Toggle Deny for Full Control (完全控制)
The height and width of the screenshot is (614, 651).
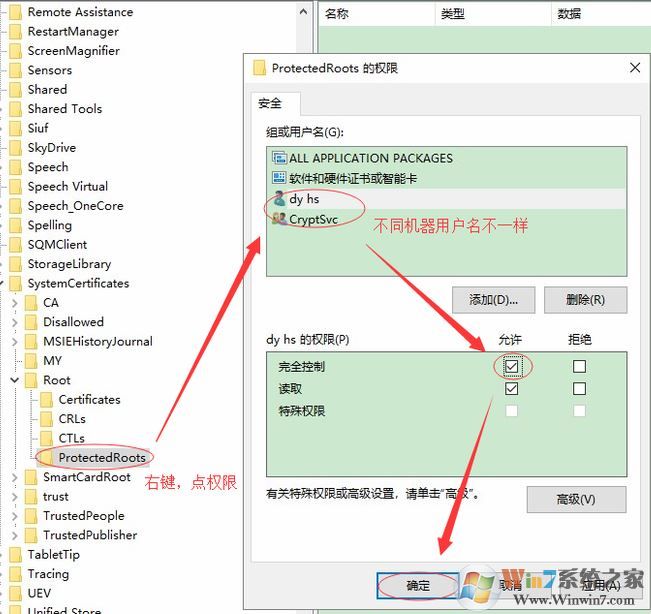point(579,366)
